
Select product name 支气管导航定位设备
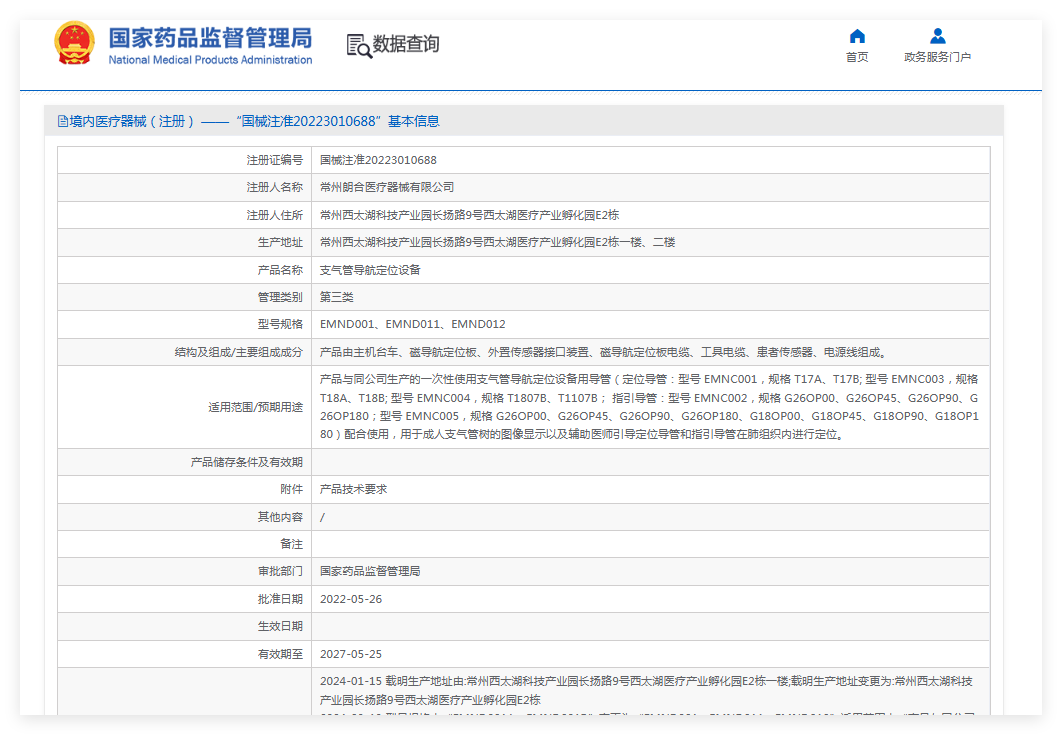(370, 270)
